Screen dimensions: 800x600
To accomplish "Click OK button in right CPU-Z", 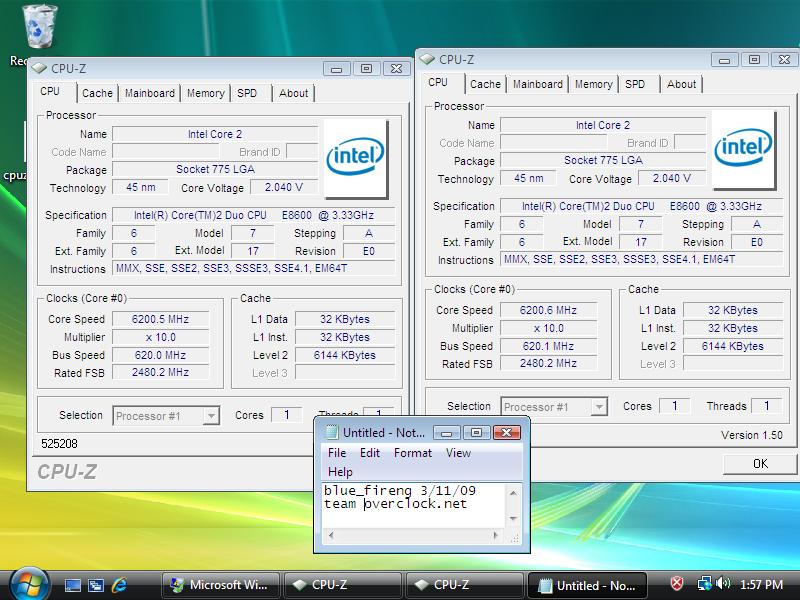I will click(x=760, y=464).
